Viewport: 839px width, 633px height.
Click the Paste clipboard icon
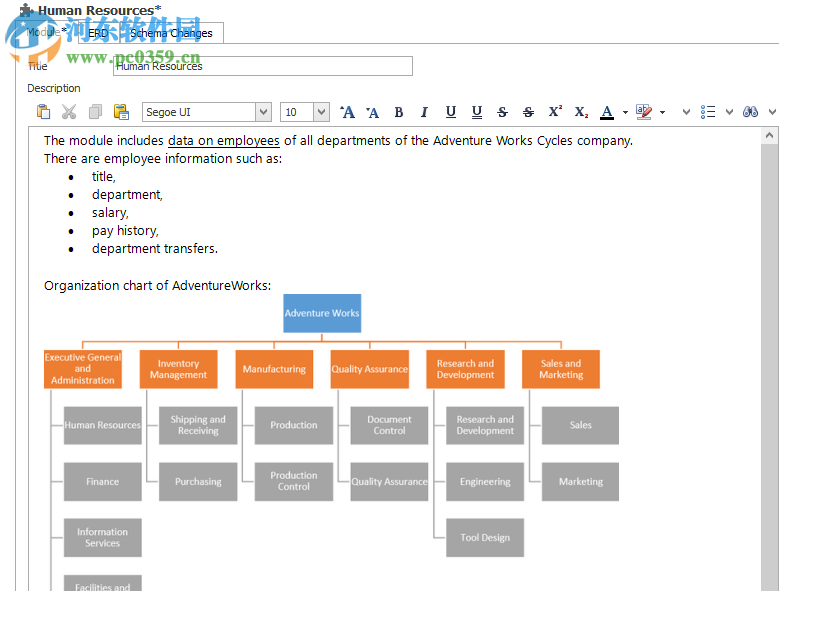43,112
